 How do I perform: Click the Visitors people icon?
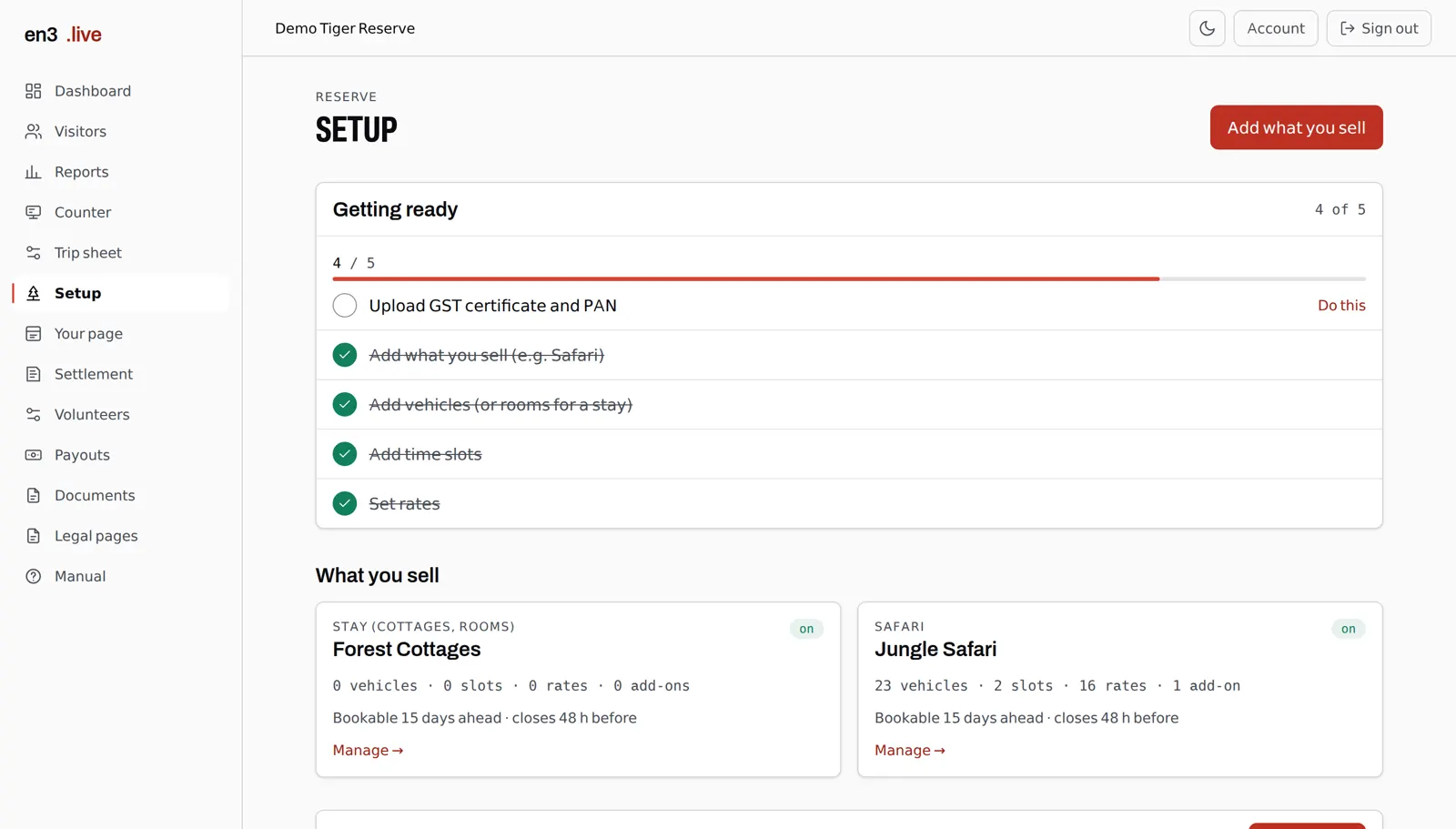tap(34, 131)
